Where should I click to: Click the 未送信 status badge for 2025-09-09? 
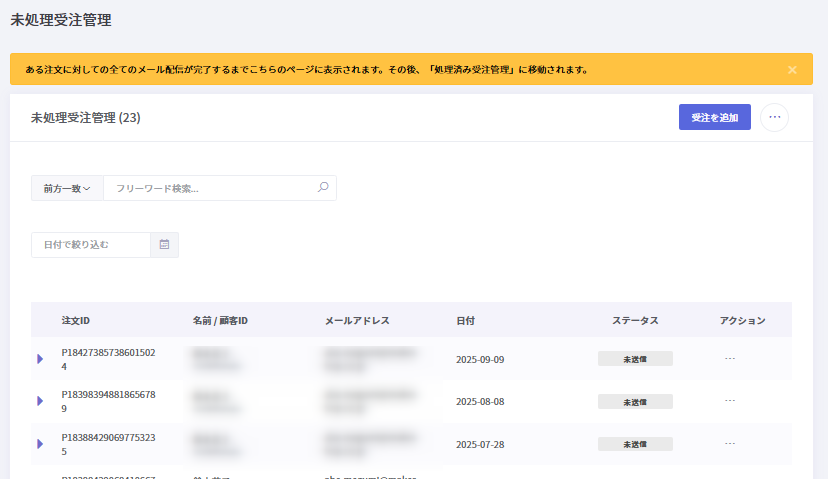[x=635, y=358]
